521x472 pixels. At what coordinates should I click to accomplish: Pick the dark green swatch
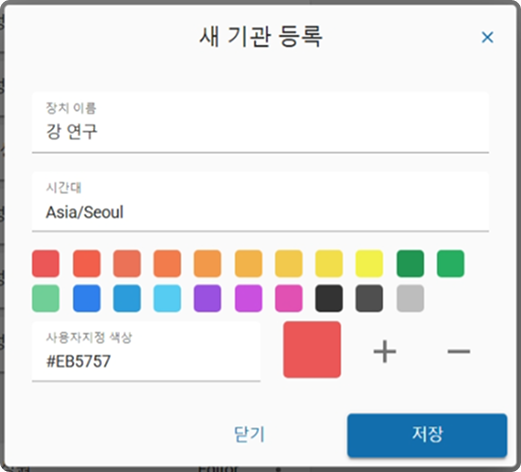click(x=410, y=263)
